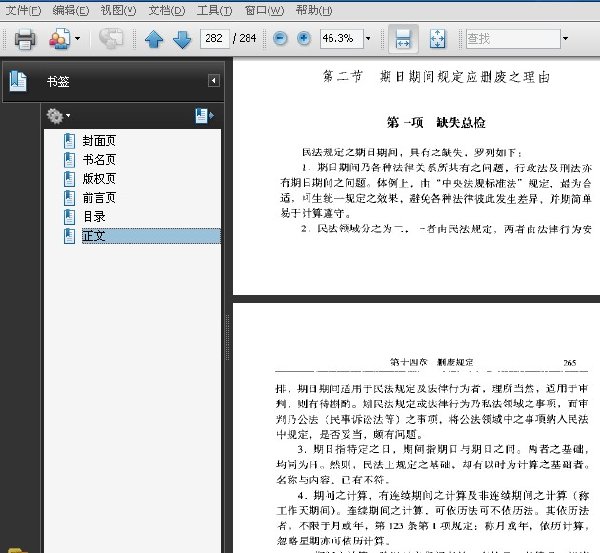Open the 文件(F) menu
This screenshot has height=553, width=600.
pyautogui.click(x=23, y=10)
